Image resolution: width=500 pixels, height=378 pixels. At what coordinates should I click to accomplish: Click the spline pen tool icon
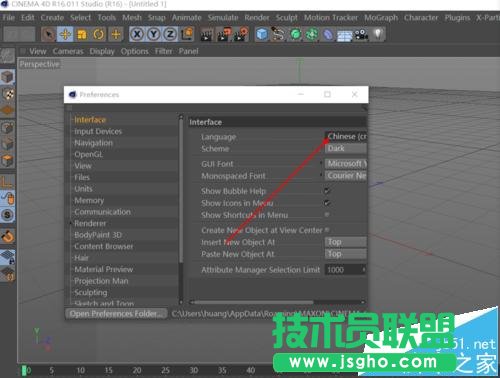click(279, 34)
